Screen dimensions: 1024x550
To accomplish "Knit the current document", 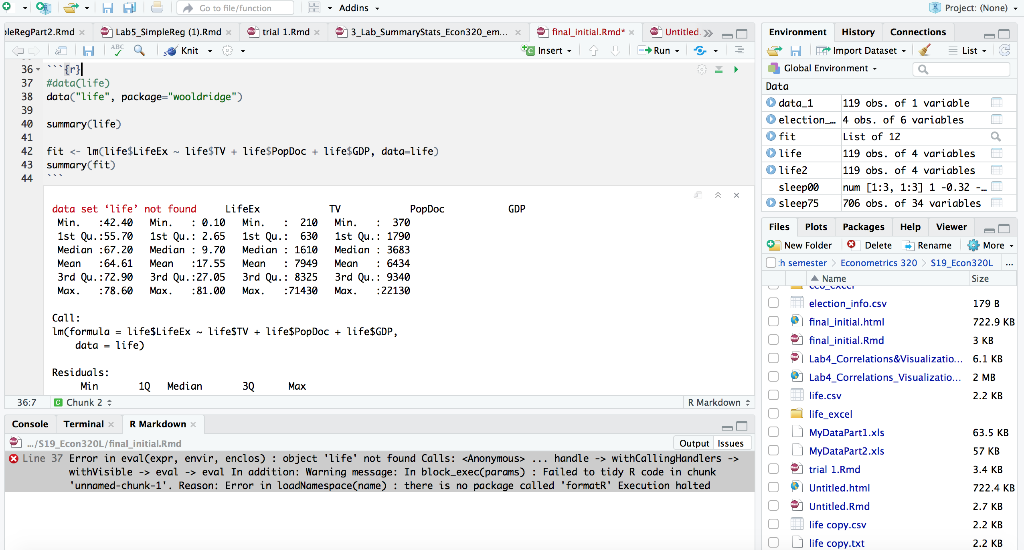I will point(182,50).
